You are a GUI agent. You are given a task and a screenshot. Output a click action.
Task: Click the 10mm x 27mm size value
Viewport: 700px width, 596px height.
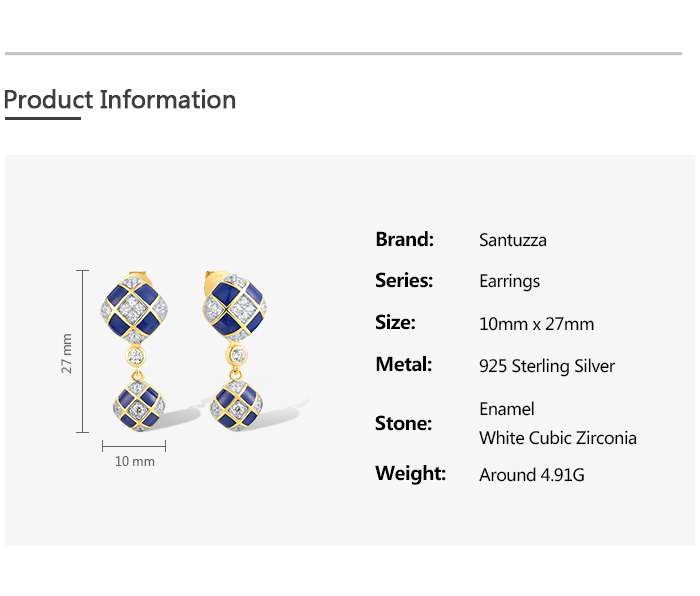[536, 324]
